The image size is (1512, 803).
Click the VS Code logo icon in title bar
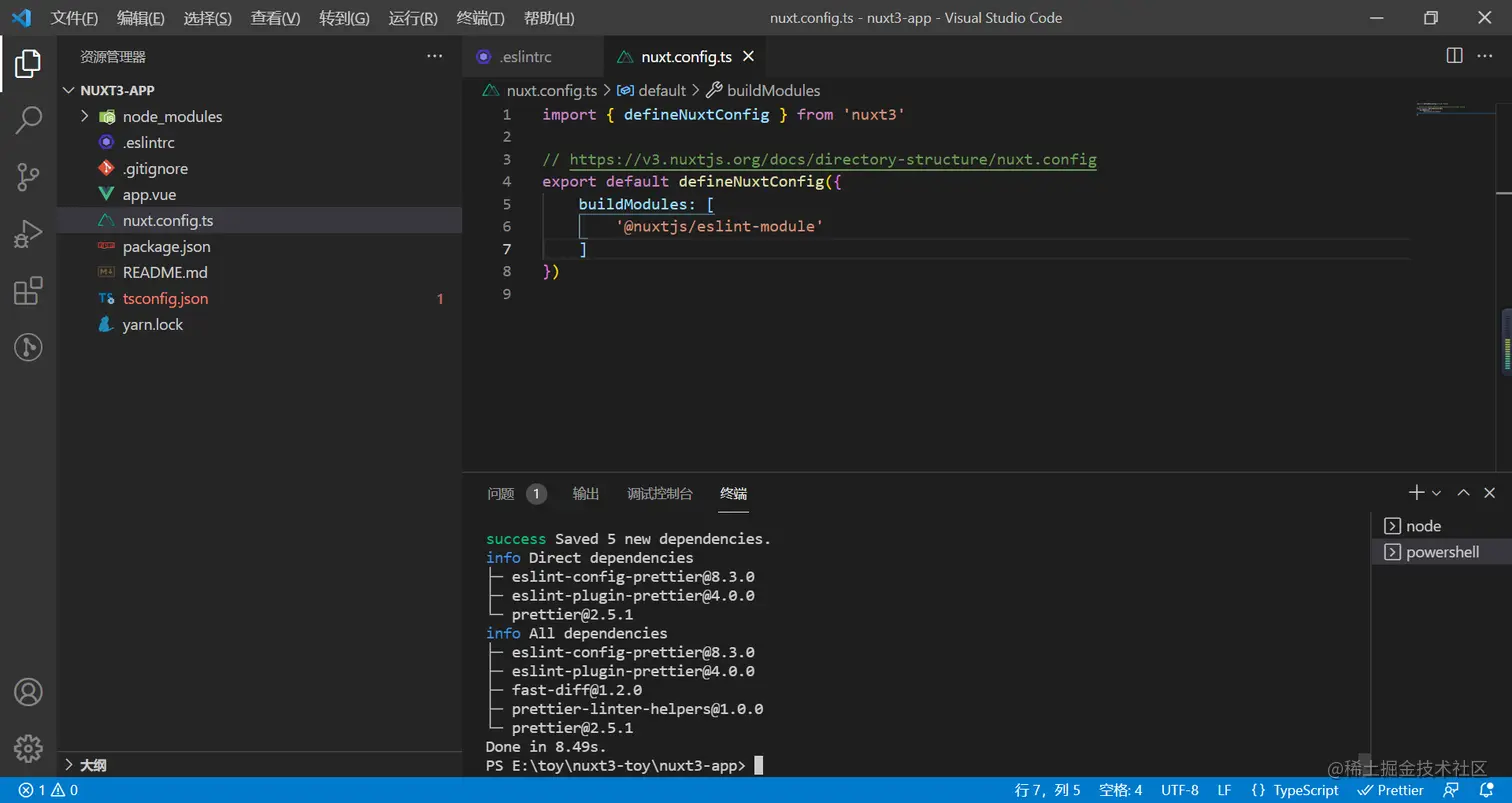pos(21,18)
